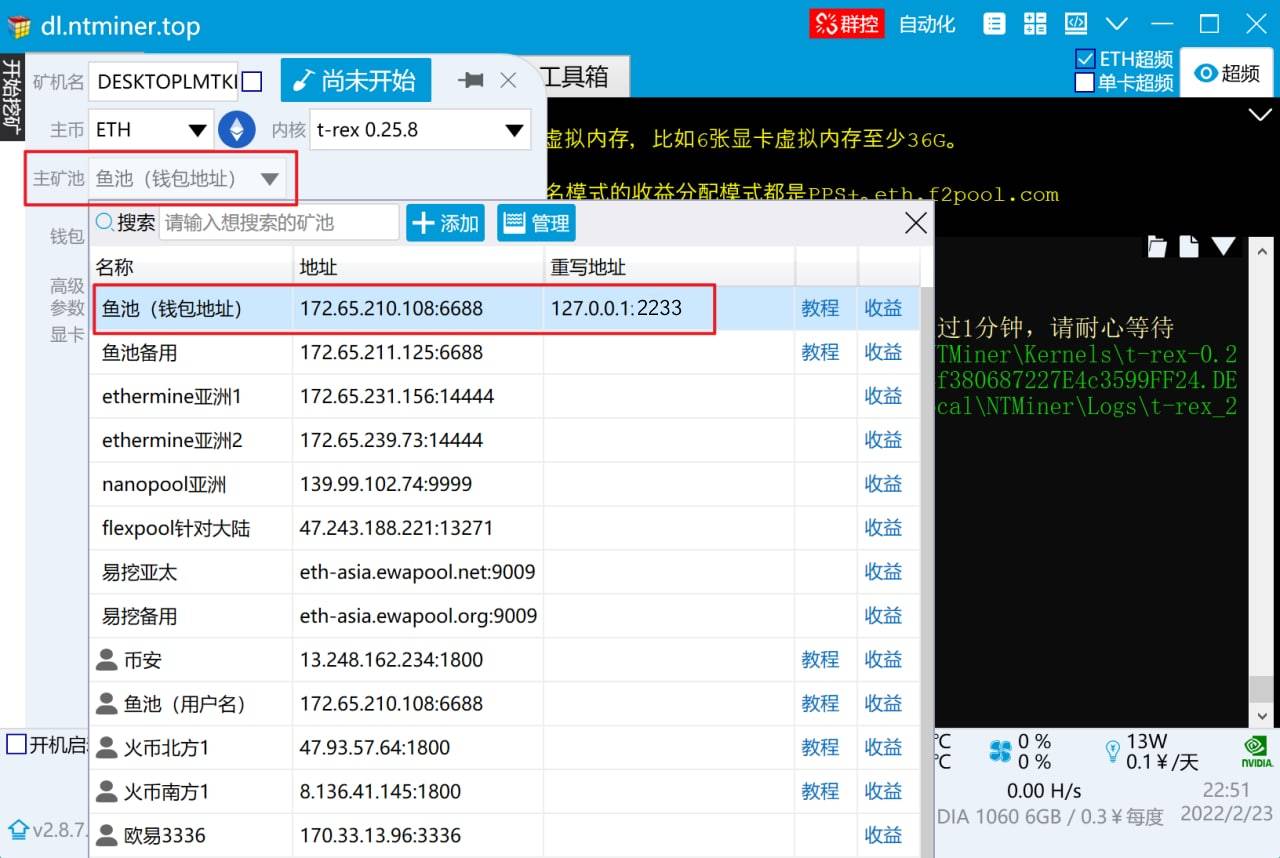Click the 群控 group control icon
The height and width of the screenshot is (858, 1280).
pyautogui.click(x=847, y=24)
